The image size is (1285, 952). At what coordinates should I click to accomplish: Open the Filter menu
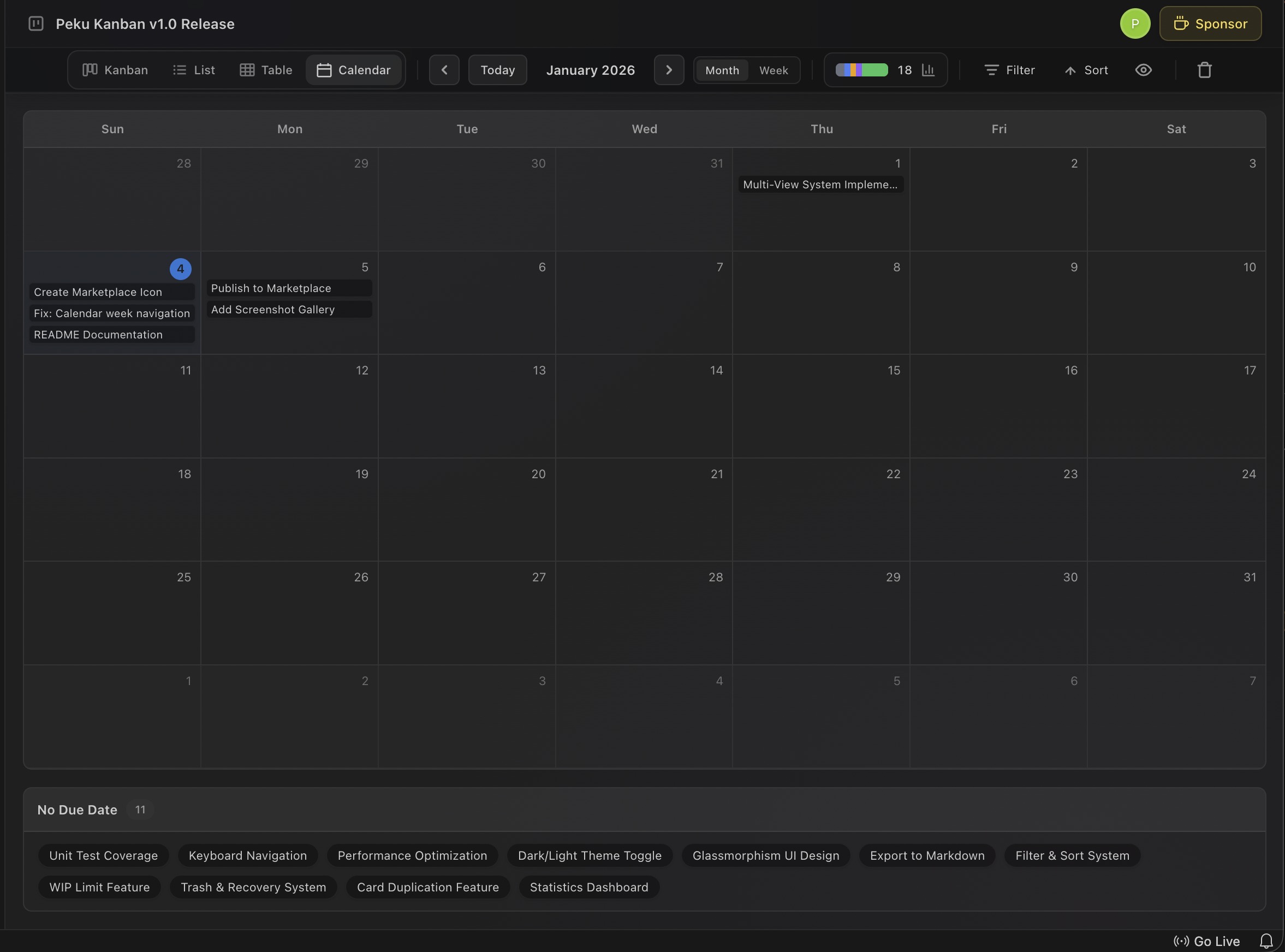1009,70
